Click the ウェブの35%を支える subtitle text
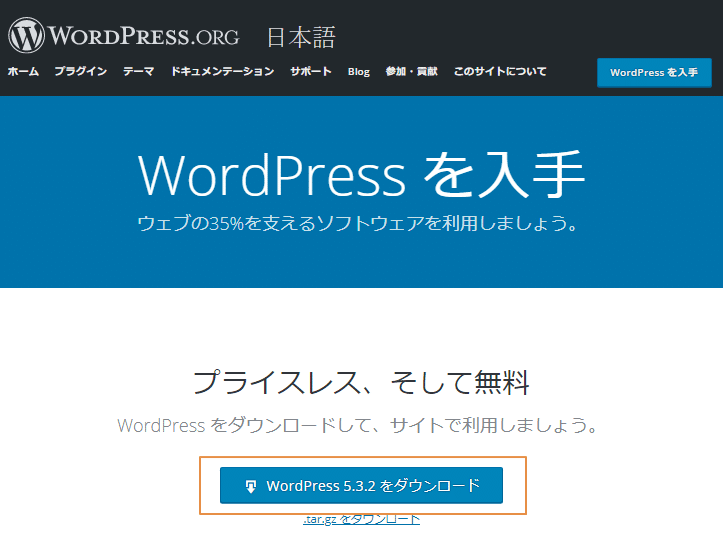Image resolution: width=723 pixels, height=544 pixels. pos(357,223)
